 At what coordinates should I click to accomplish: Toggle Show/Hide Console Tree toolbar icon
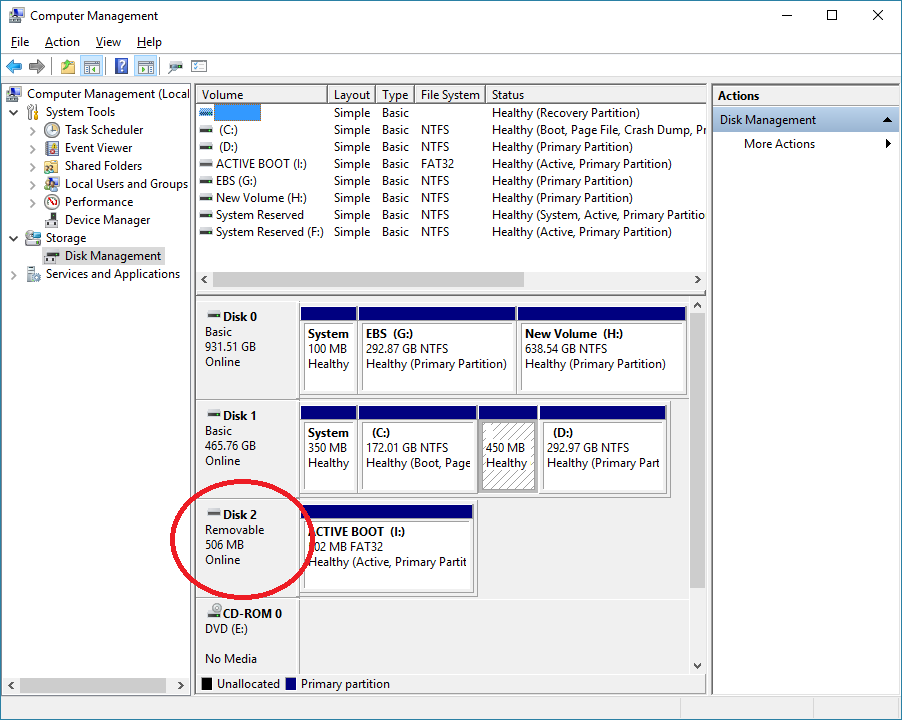(x=91, y=67)
